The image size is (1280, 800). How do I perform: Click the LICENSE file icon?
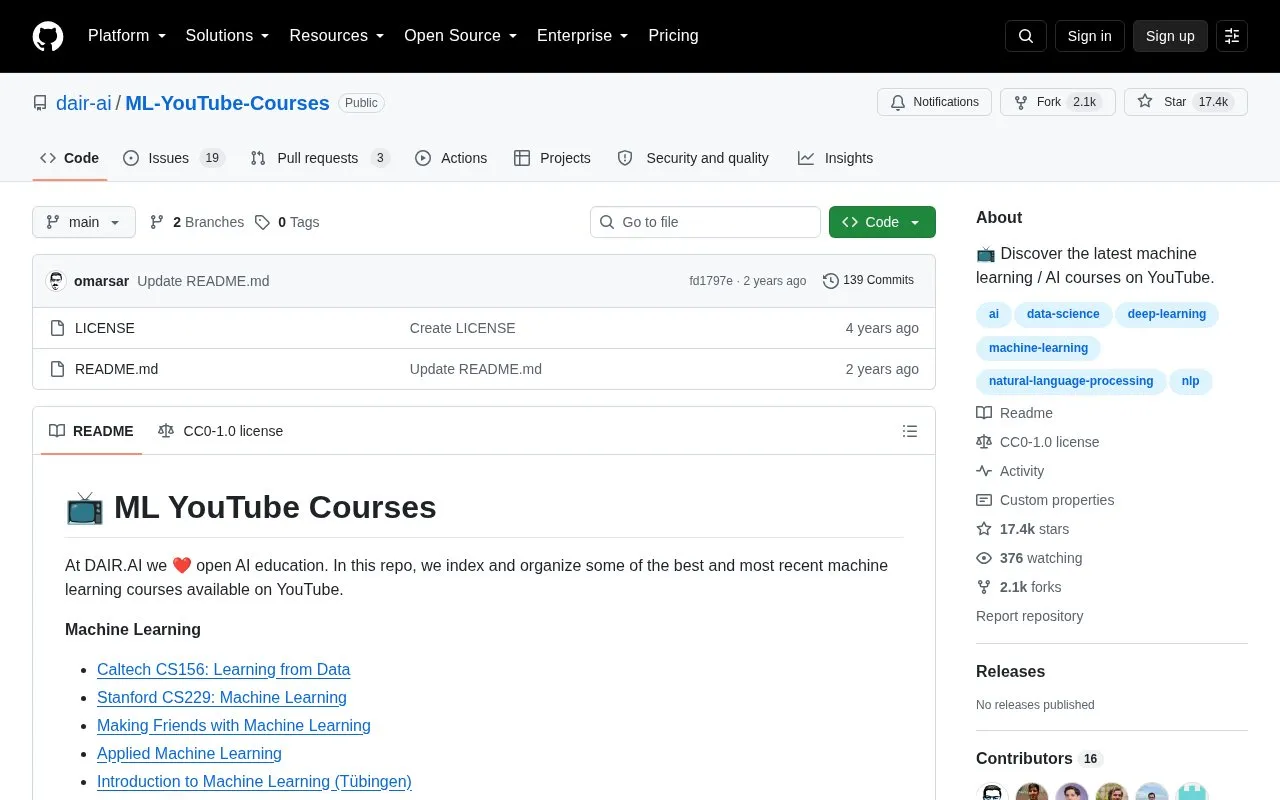coord(57,328)
